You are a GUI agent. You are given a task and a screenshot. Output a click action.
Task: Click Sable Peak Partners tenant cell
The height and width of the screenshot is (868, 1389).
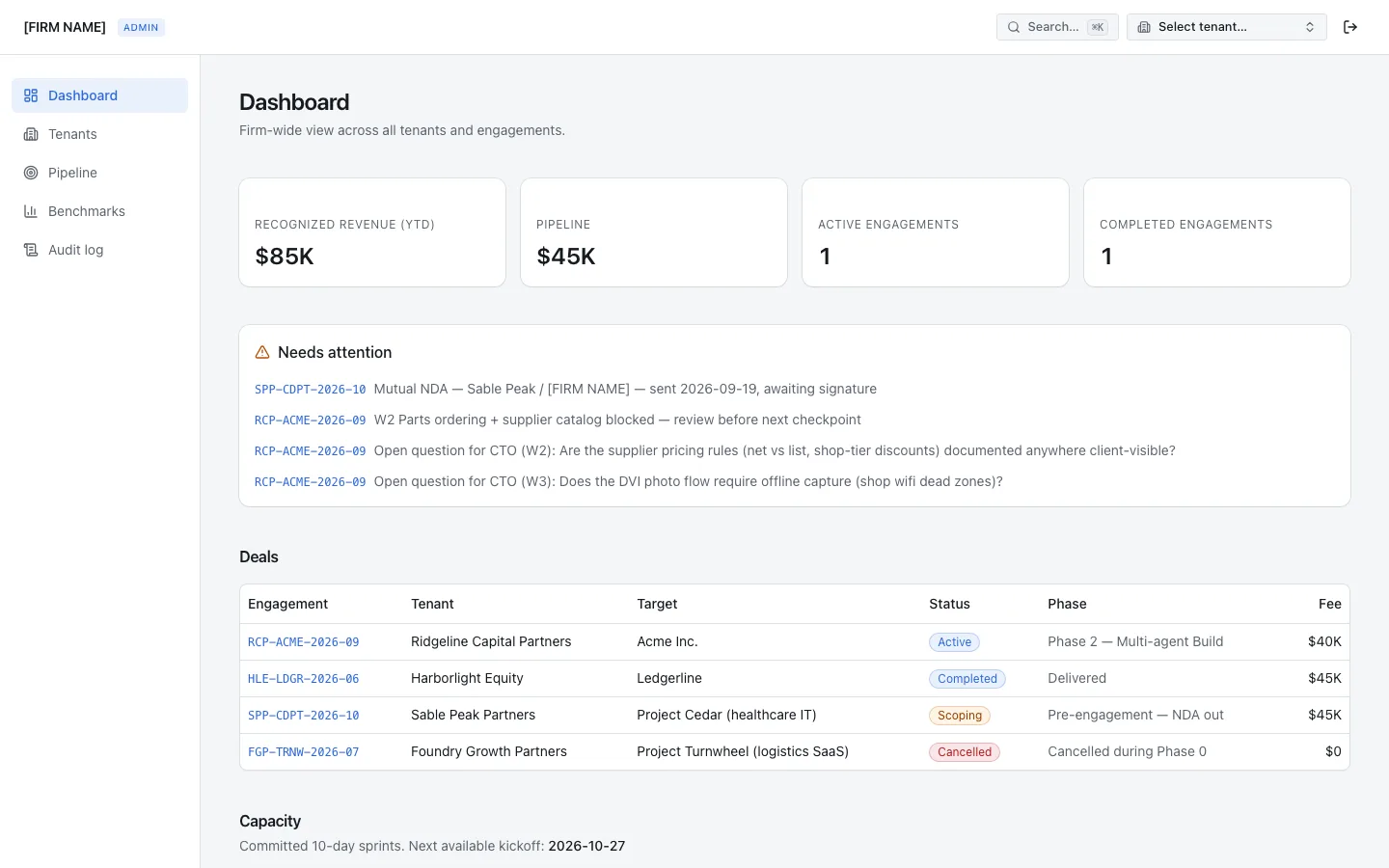click(473, 715)
